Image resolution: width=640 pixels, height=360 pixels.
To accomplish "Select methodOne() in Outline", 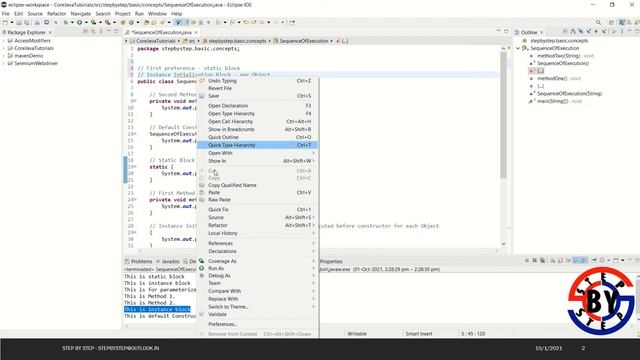I will [x=552, y=78].
